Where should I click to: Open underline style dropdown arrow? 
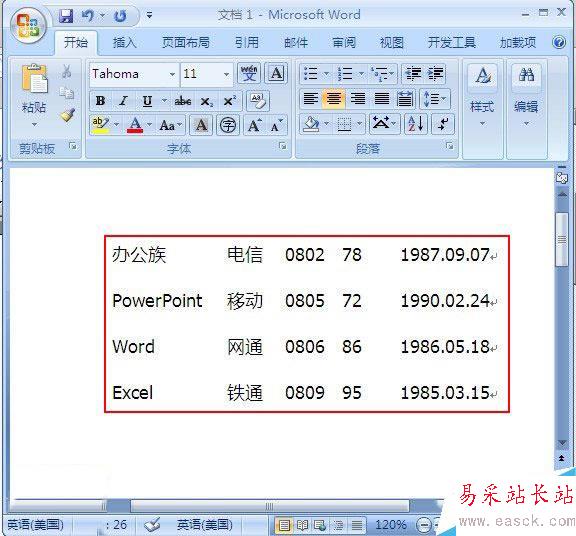tap(164, 101)
